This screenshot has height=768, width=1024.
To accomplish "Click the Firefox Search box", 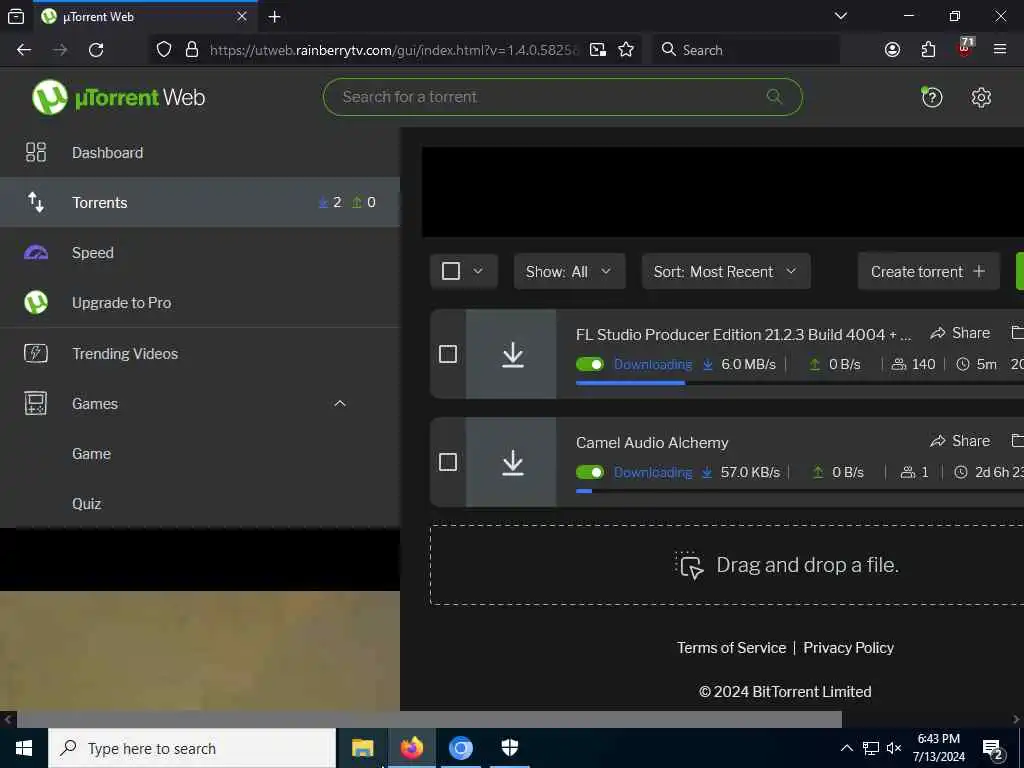I will pos(745,50).
